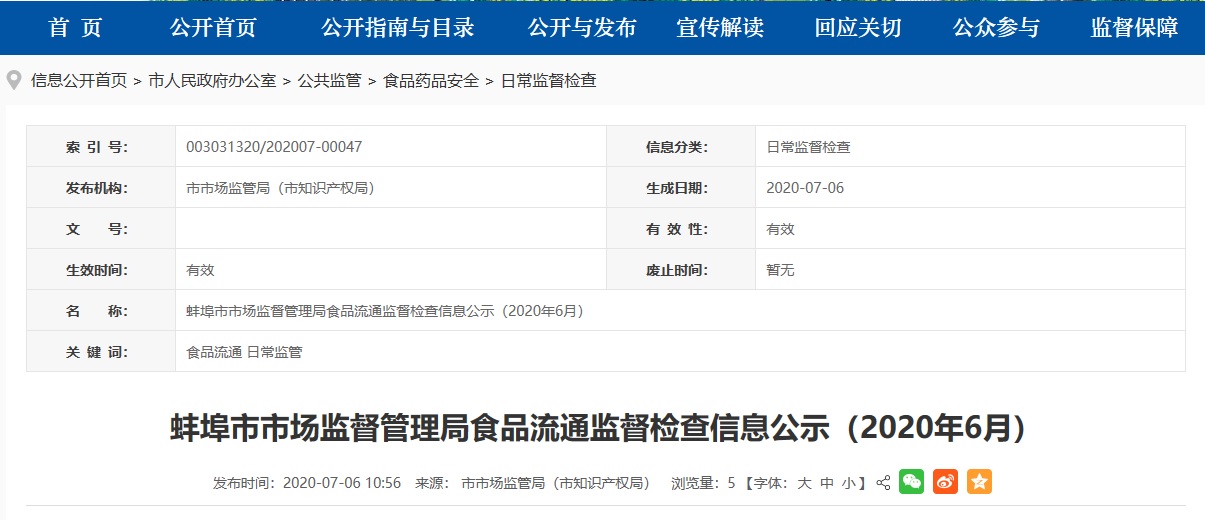Click the share symbol icon
Image resolution: width=1205 pixels, height=520 pixels.
tap(883, 483)
